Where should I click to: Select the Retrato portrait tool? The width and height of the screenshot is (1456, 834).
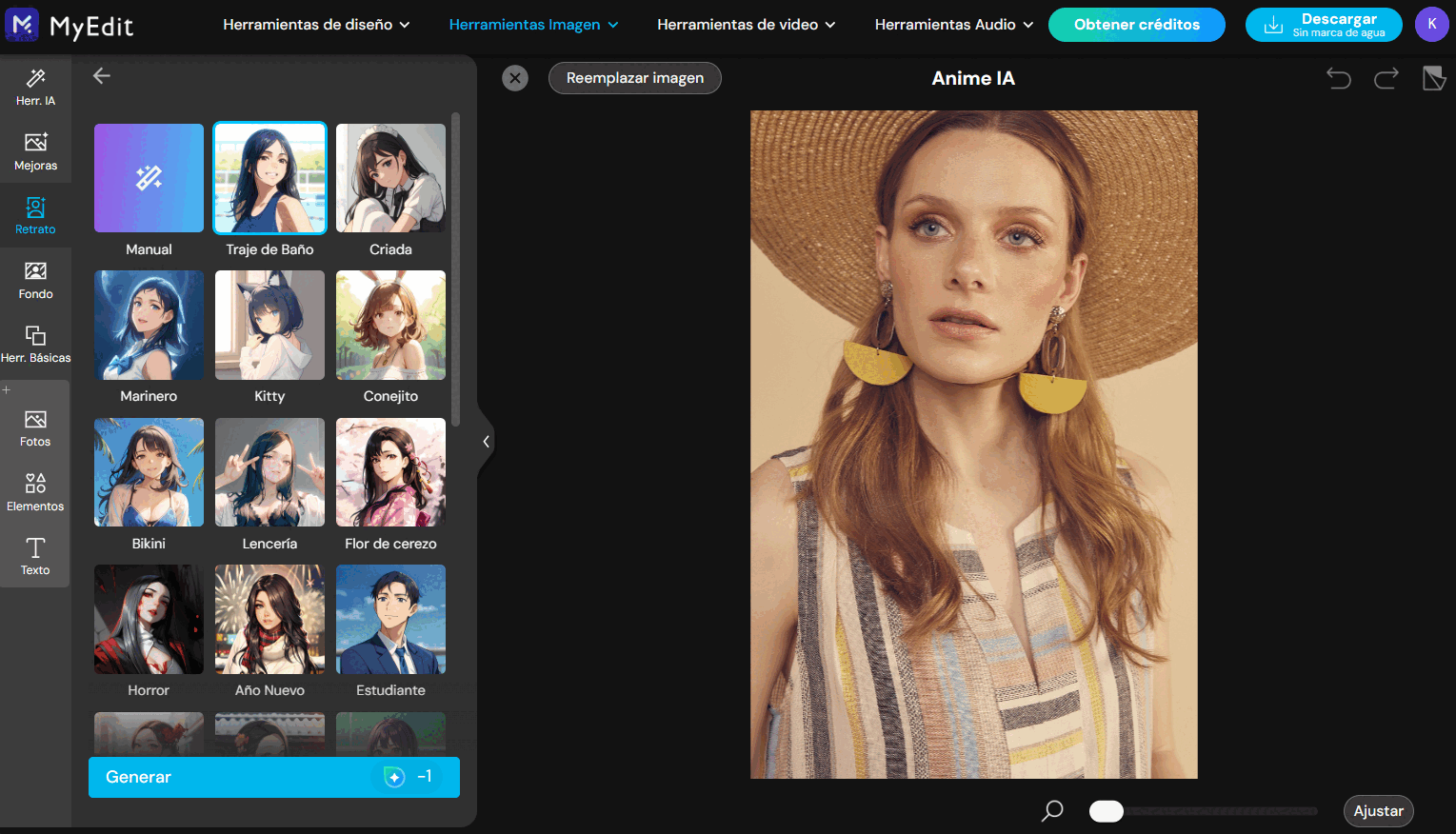click(35, 215)
